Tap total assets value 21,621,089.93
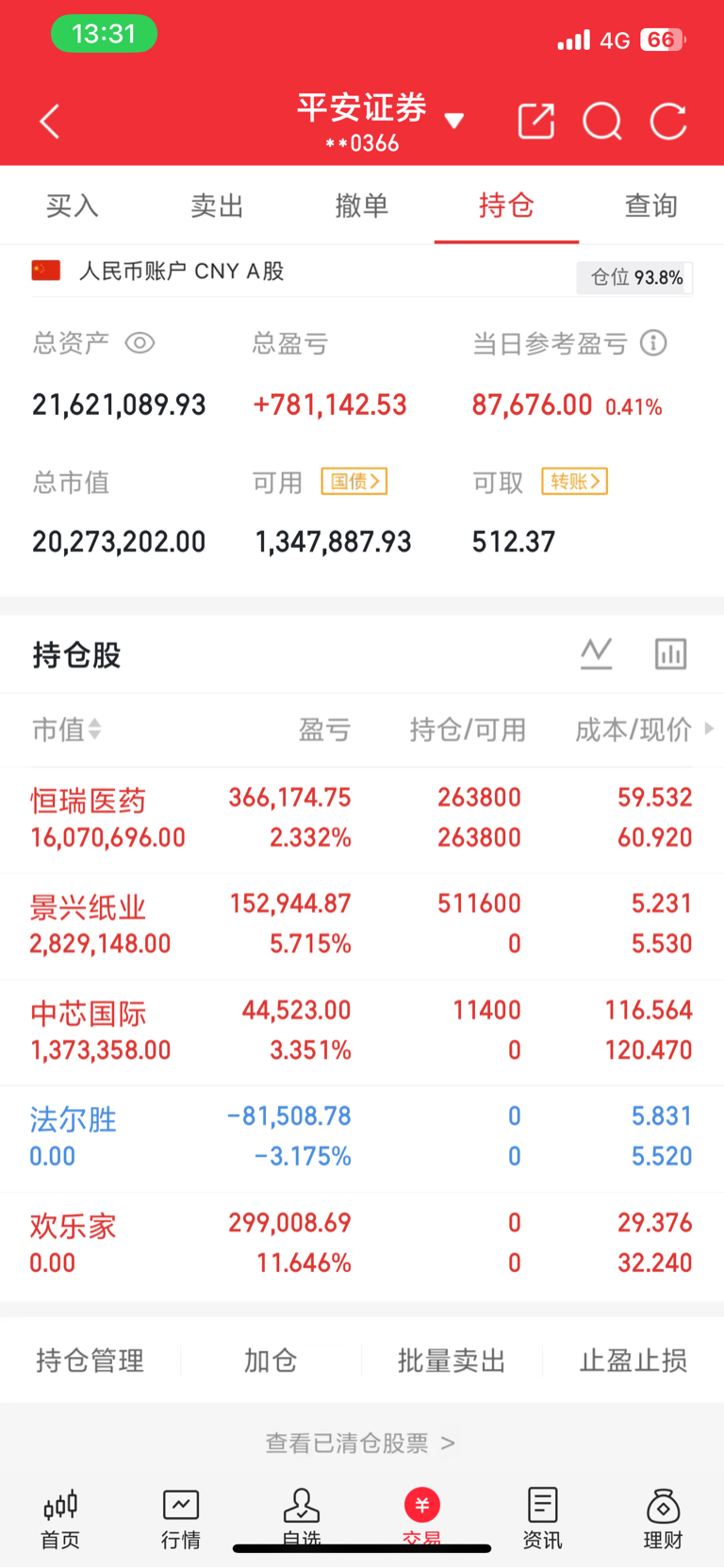Image resolution: width=724 pixels, height=1568 pixels. click(x=119, y=405)
